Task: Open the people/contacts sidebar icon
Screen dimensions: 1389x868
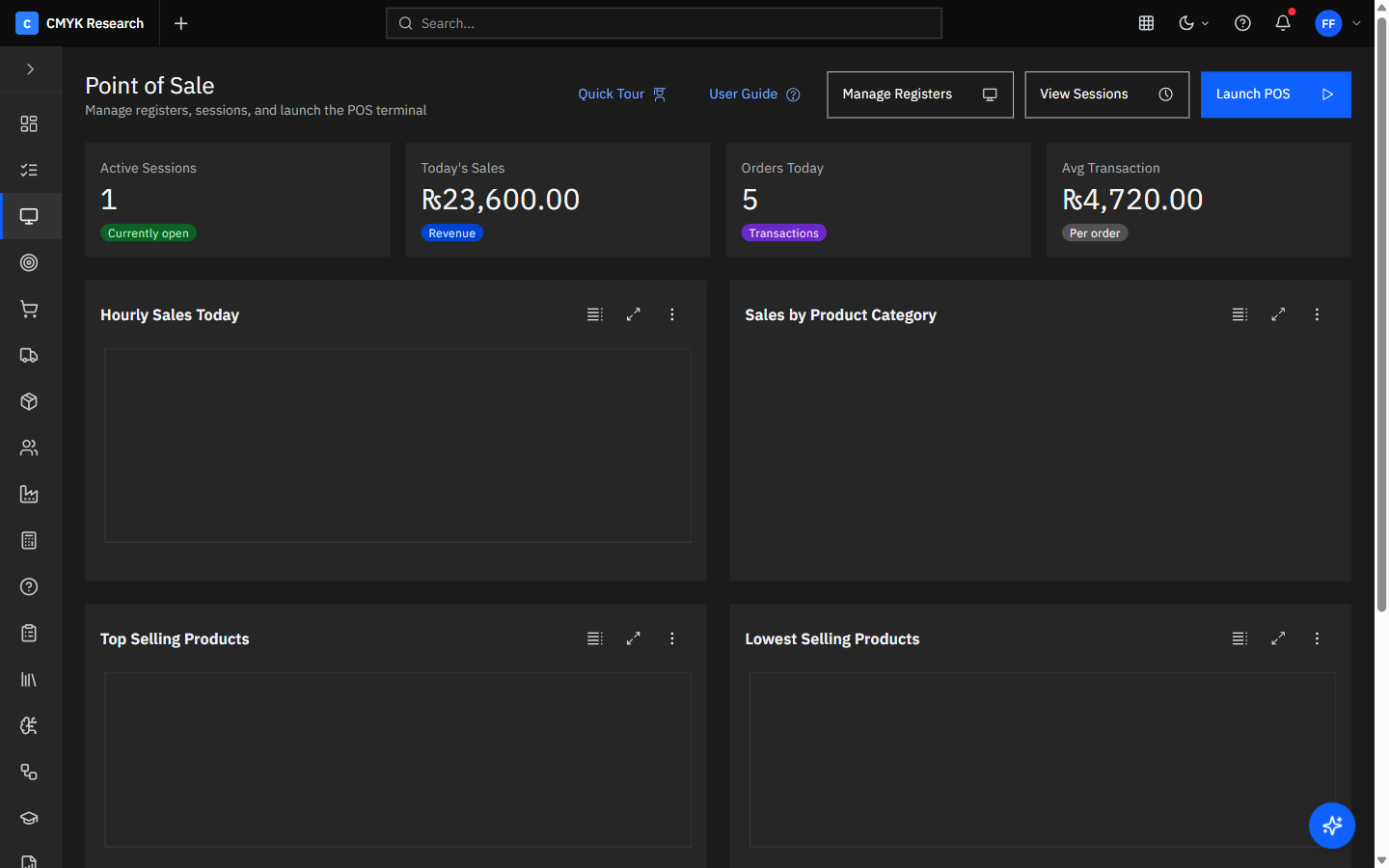Action: [29, 448]
